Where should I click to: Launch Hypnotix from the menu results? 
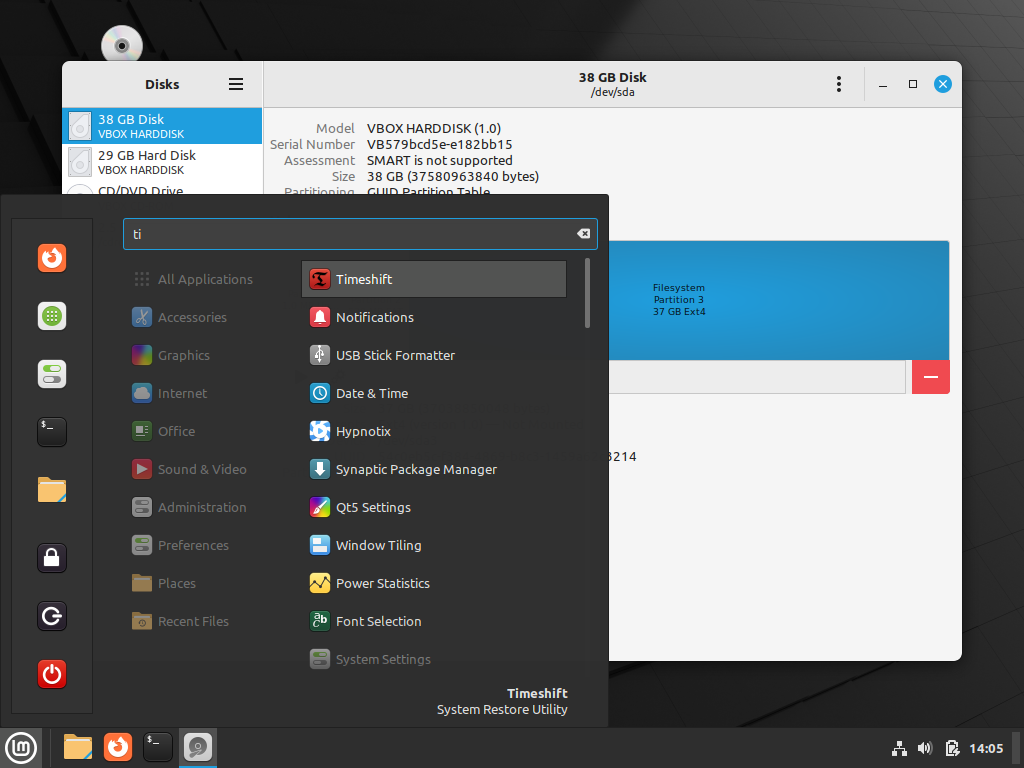(x=434, y=431)
